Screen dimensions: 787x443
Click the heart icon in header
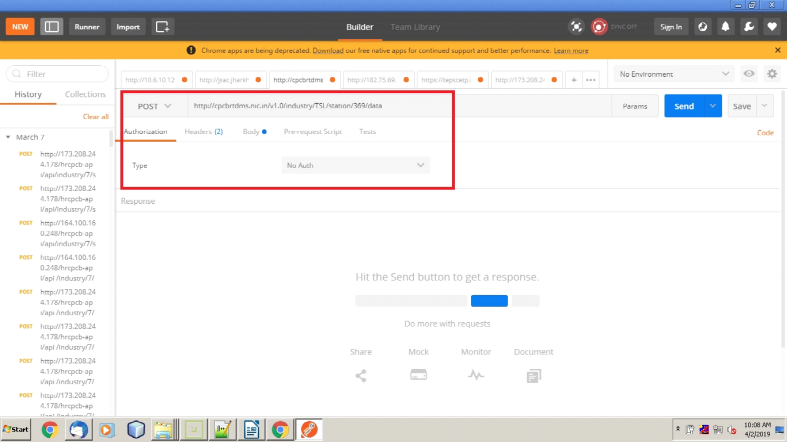point(772,27)
